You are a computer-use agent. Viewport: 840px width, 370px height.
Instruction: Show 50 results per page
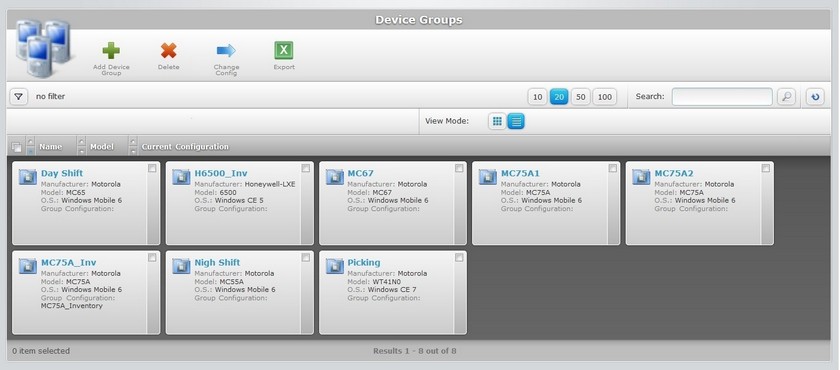[580, 97]
